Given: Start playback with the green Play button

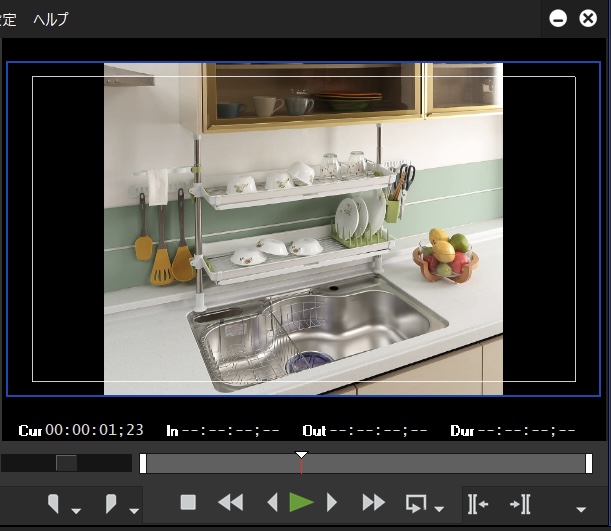Looking at the screenshot, I should pos(301,503).
